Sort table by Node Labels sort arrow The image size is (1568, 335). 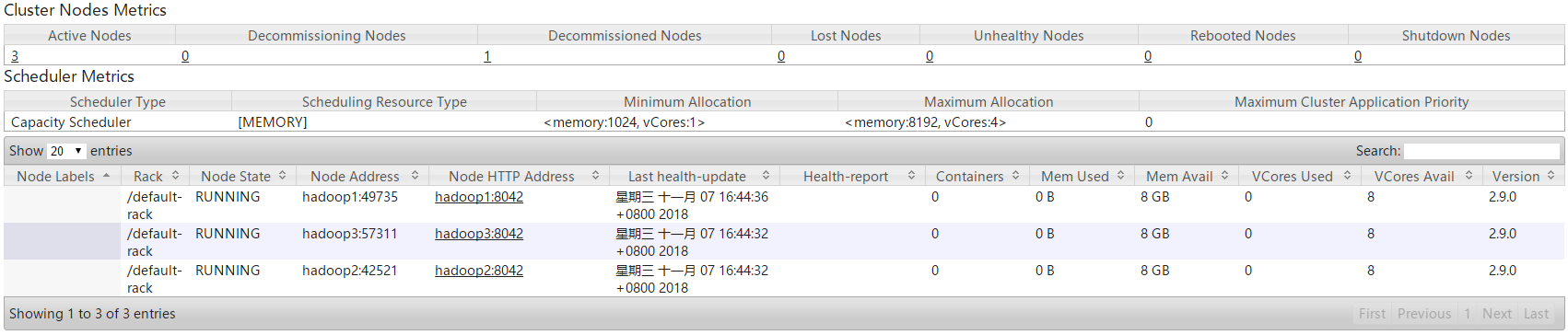[107, 176]
